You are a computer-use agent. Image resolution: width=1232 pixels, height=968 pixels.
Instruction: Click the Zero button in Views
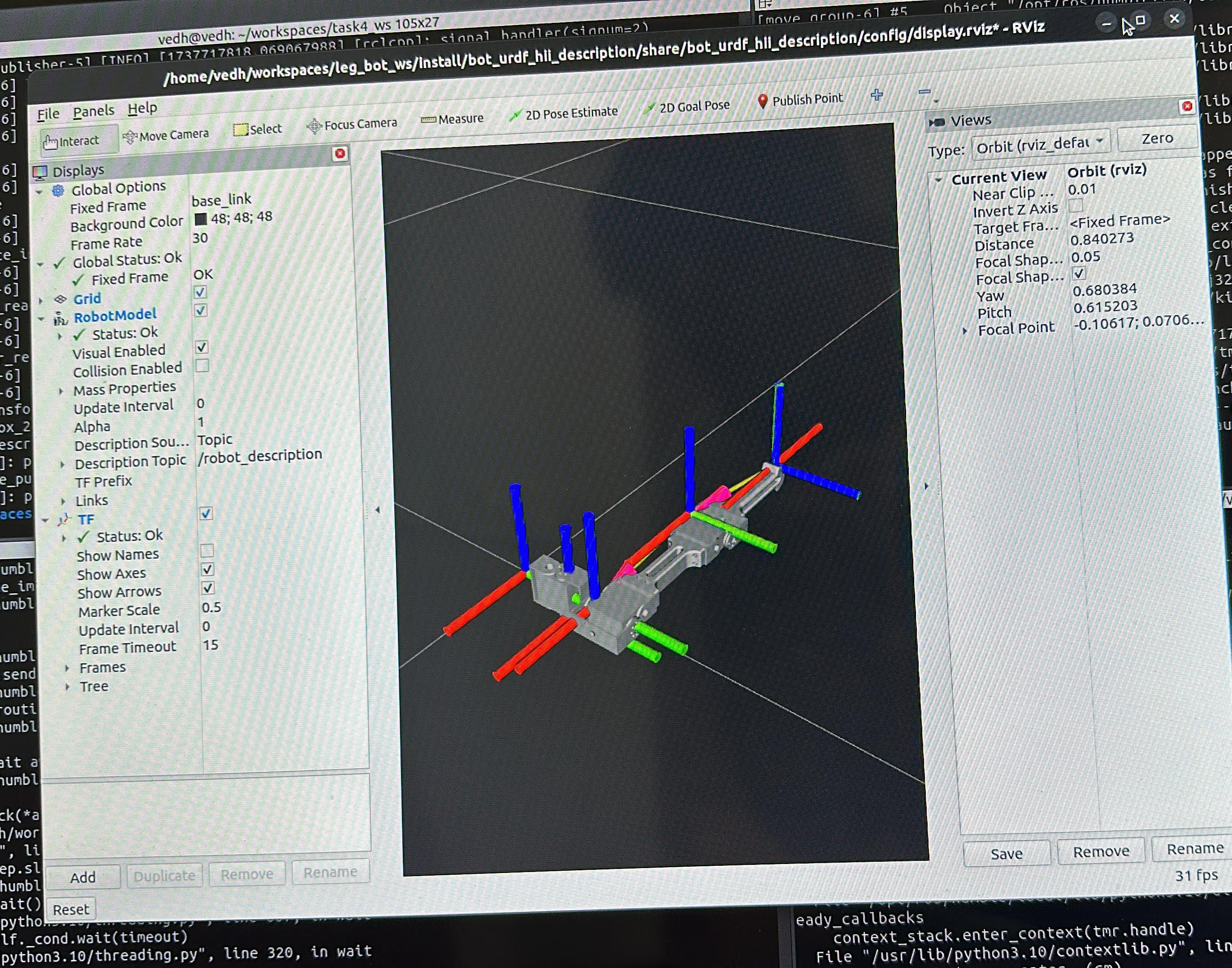pyautogui.click(x=1156, y=139)
